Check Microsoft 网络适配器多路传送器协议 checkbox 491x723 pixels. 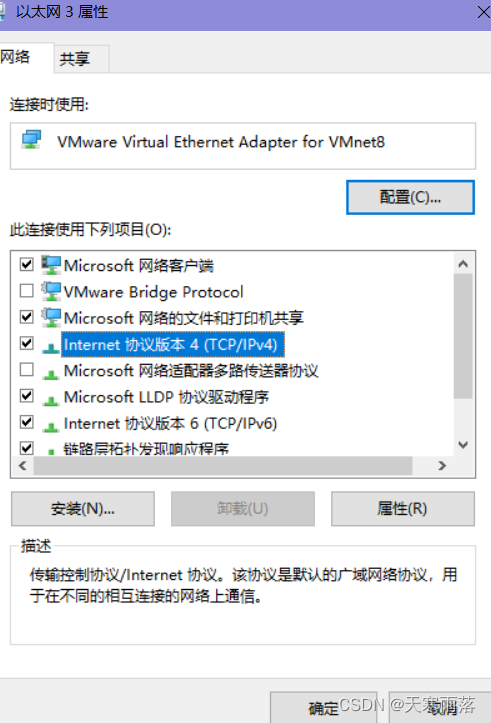click(27, 370)
